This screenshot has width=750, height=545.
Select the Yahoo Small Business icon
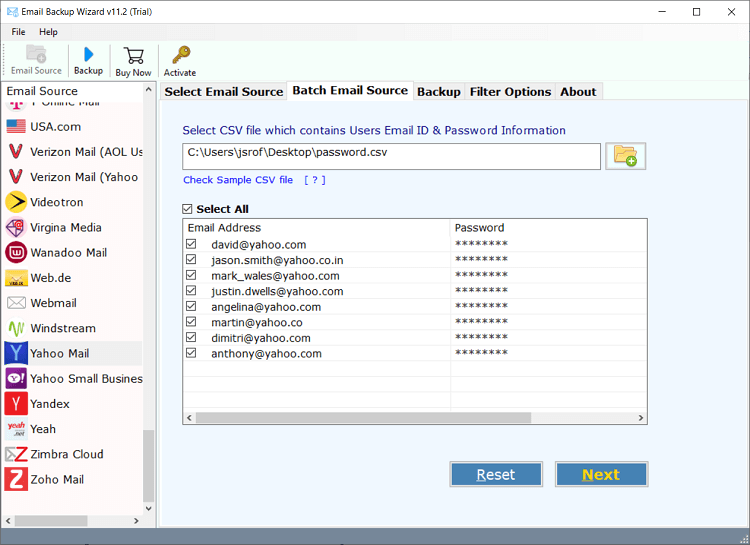[x=16, y=378]
